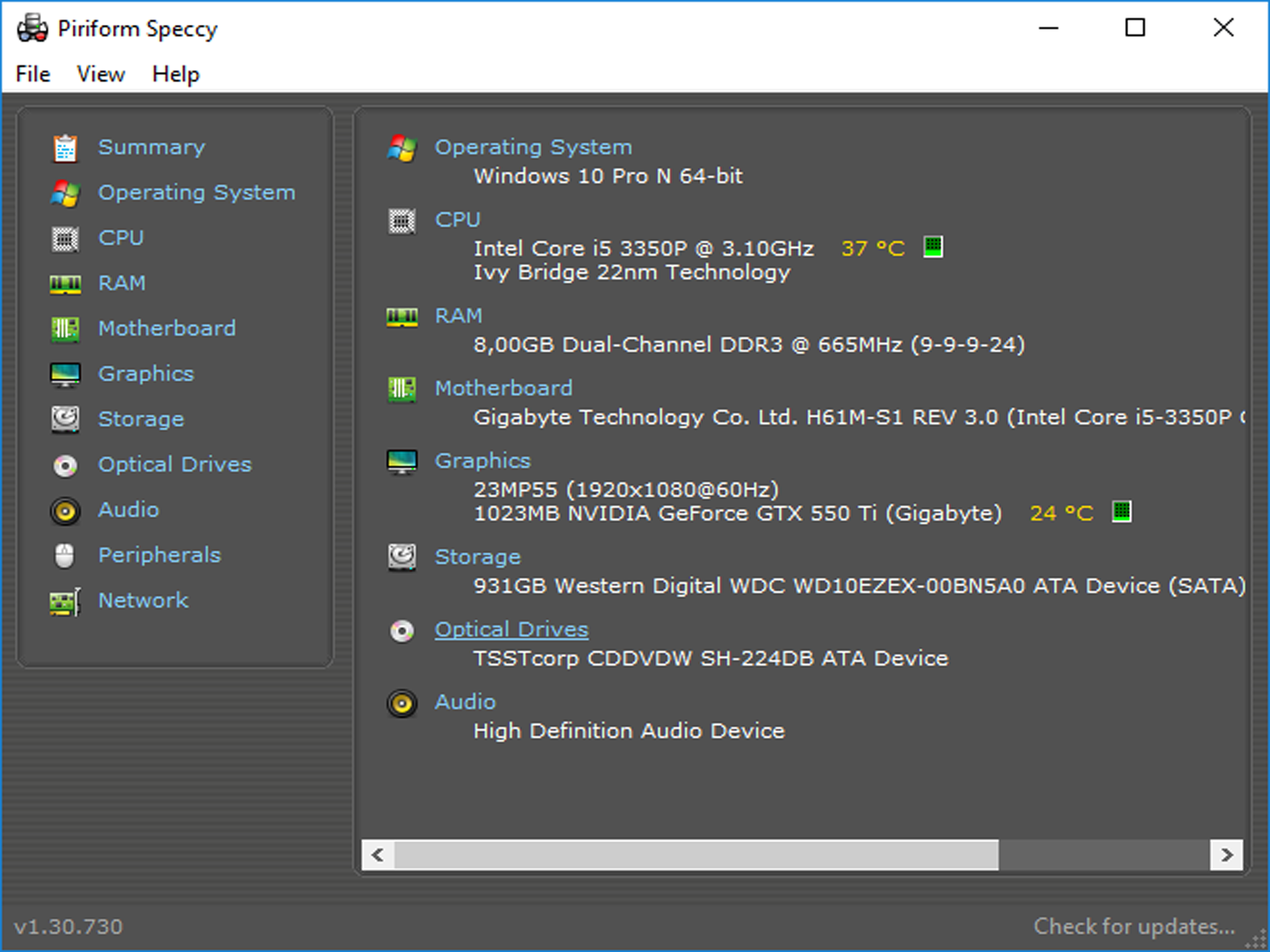Open the Optical Drives link in summary
This screenshot has width=1270, height=952.
511,630
